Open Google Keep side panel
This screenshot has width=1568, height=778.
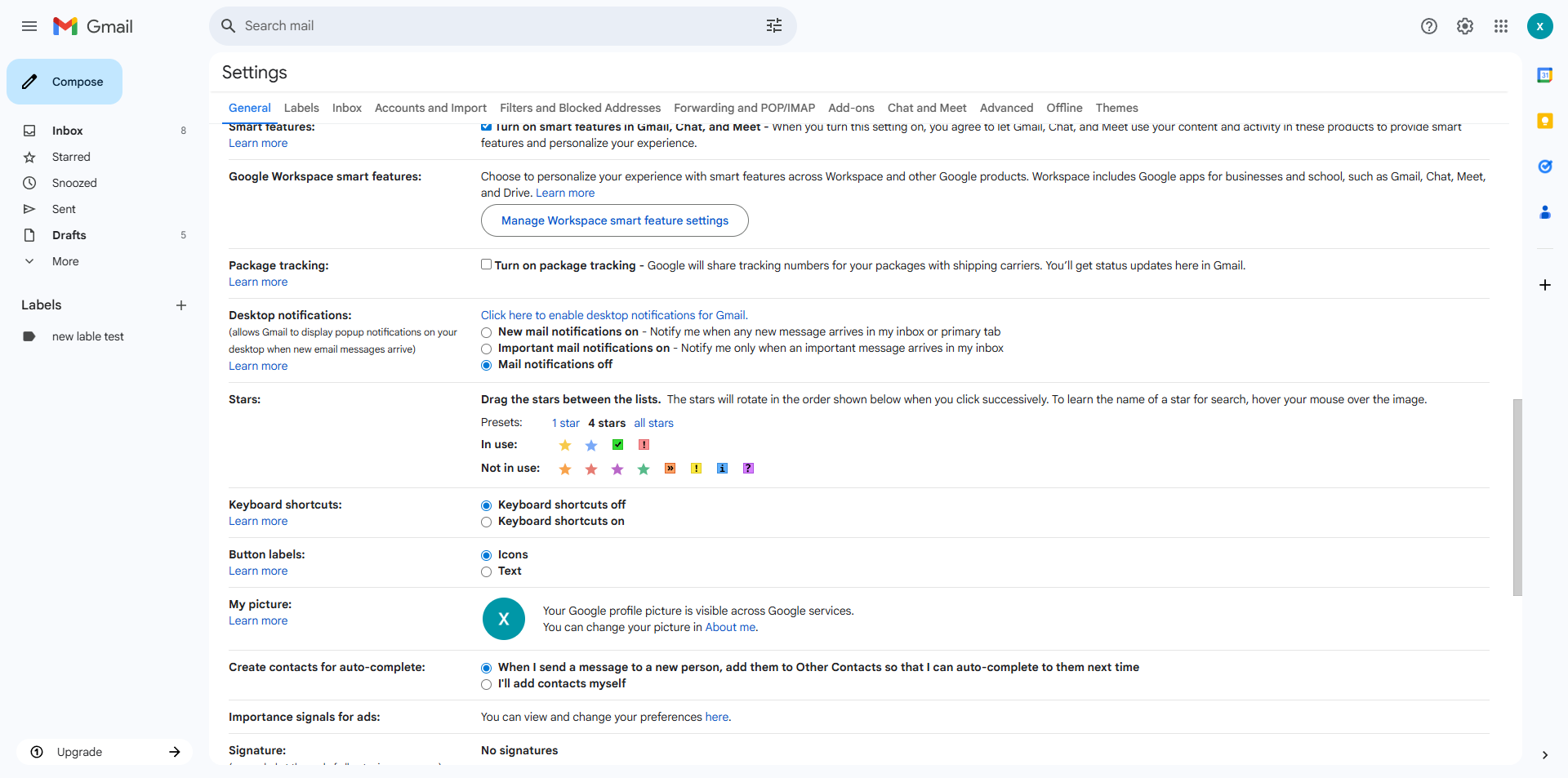[1545, 121]
